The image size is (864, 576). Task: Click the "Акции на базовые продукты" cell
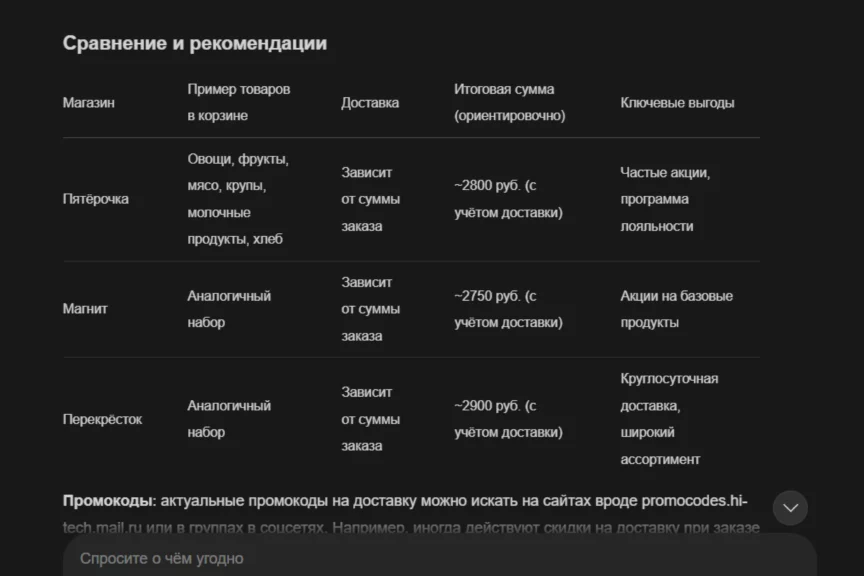[676, 309]
